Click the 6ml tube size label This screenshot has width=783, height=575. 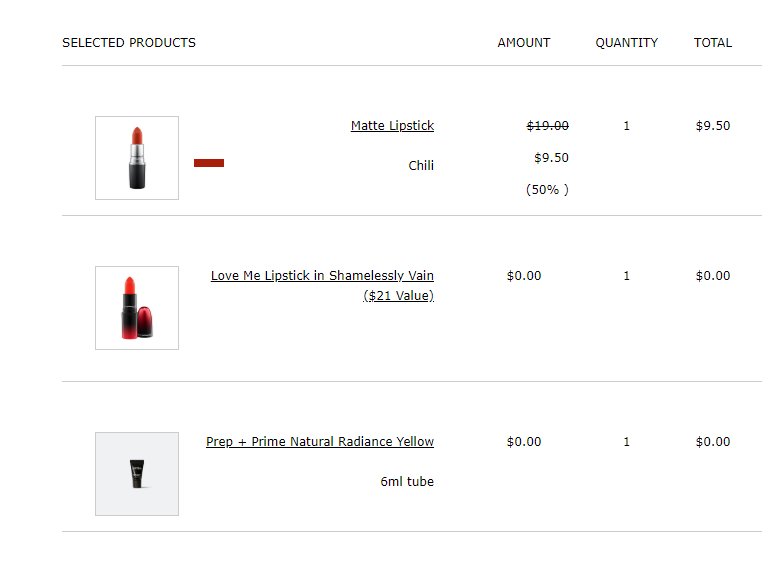(407, 482)
